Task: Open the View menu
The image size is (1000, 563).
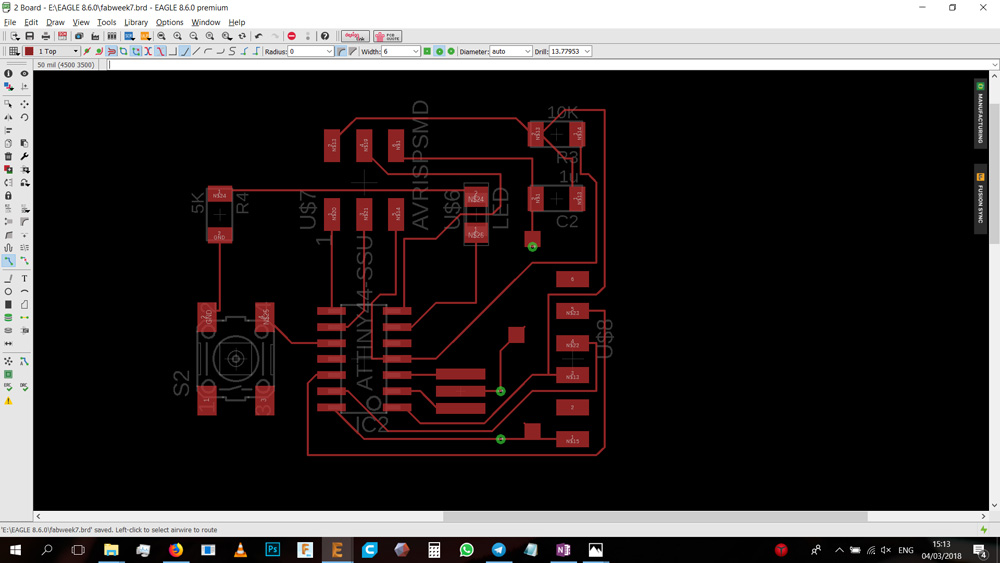Action: coord(81,22)
